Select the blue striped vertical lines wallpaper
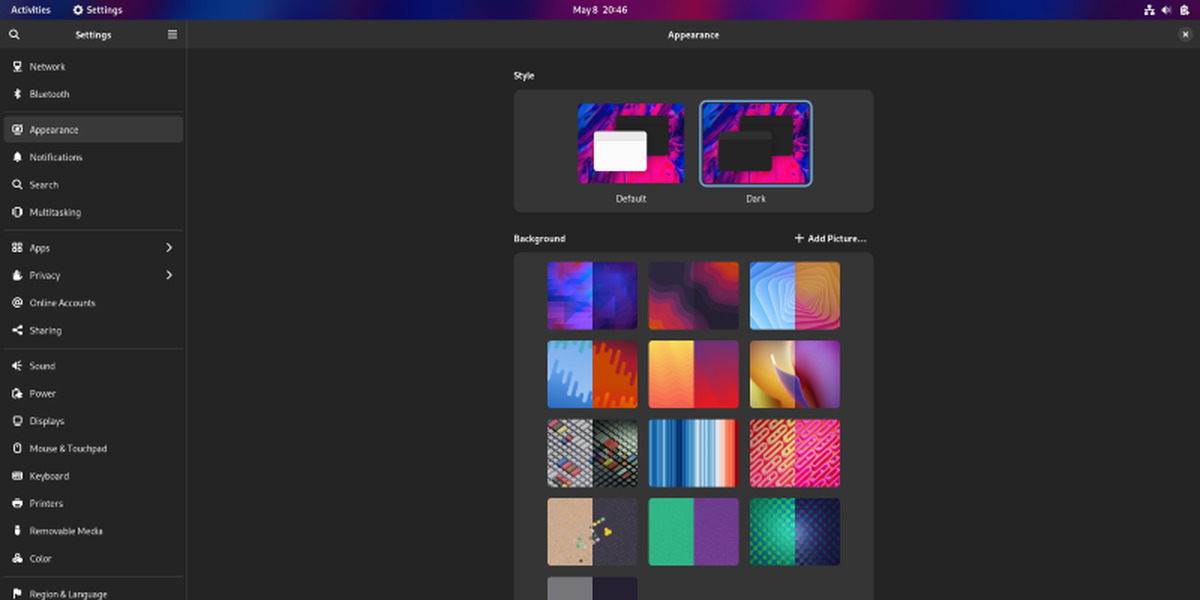Viewport: 1200px width, 600px height. click(693, 453)
